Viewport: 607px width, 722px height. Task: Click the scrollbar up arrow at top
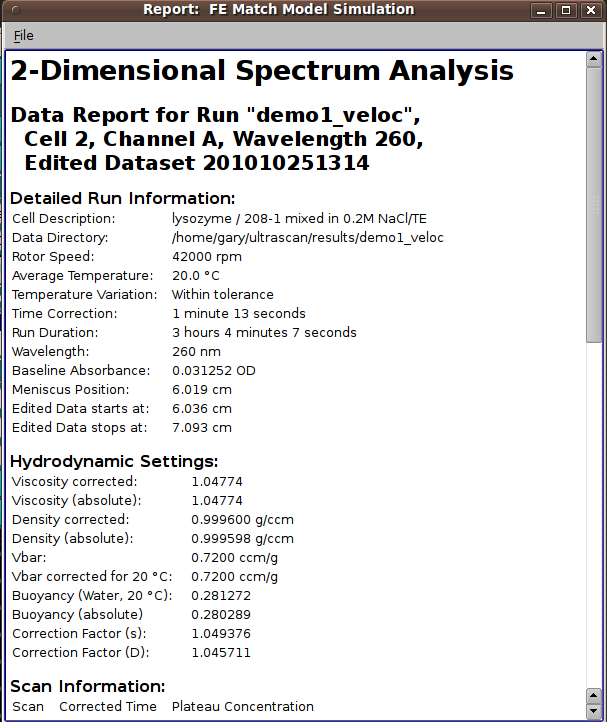(x=594, y=59)
